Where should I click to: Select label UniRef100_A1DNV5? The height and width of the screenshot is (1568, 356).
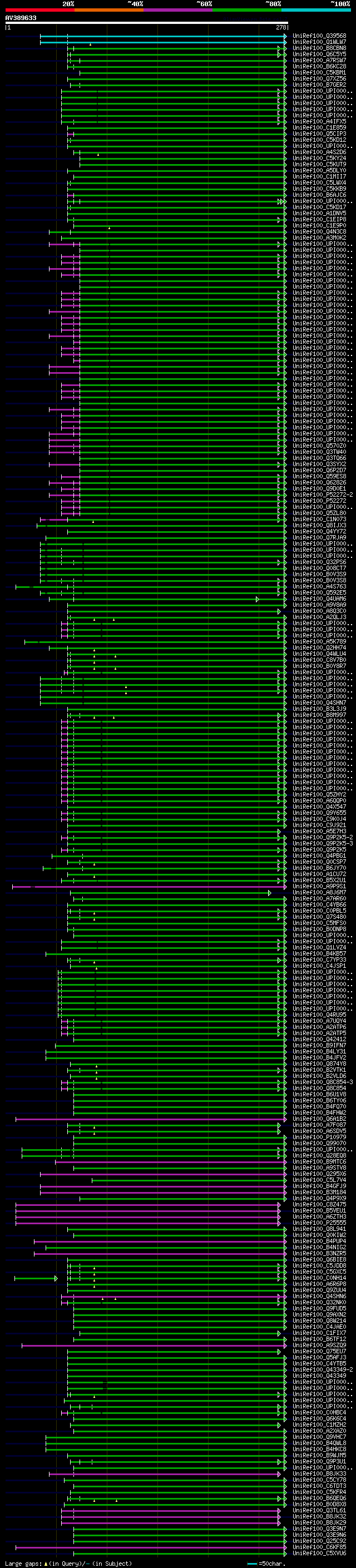click(x=319, y=213)
